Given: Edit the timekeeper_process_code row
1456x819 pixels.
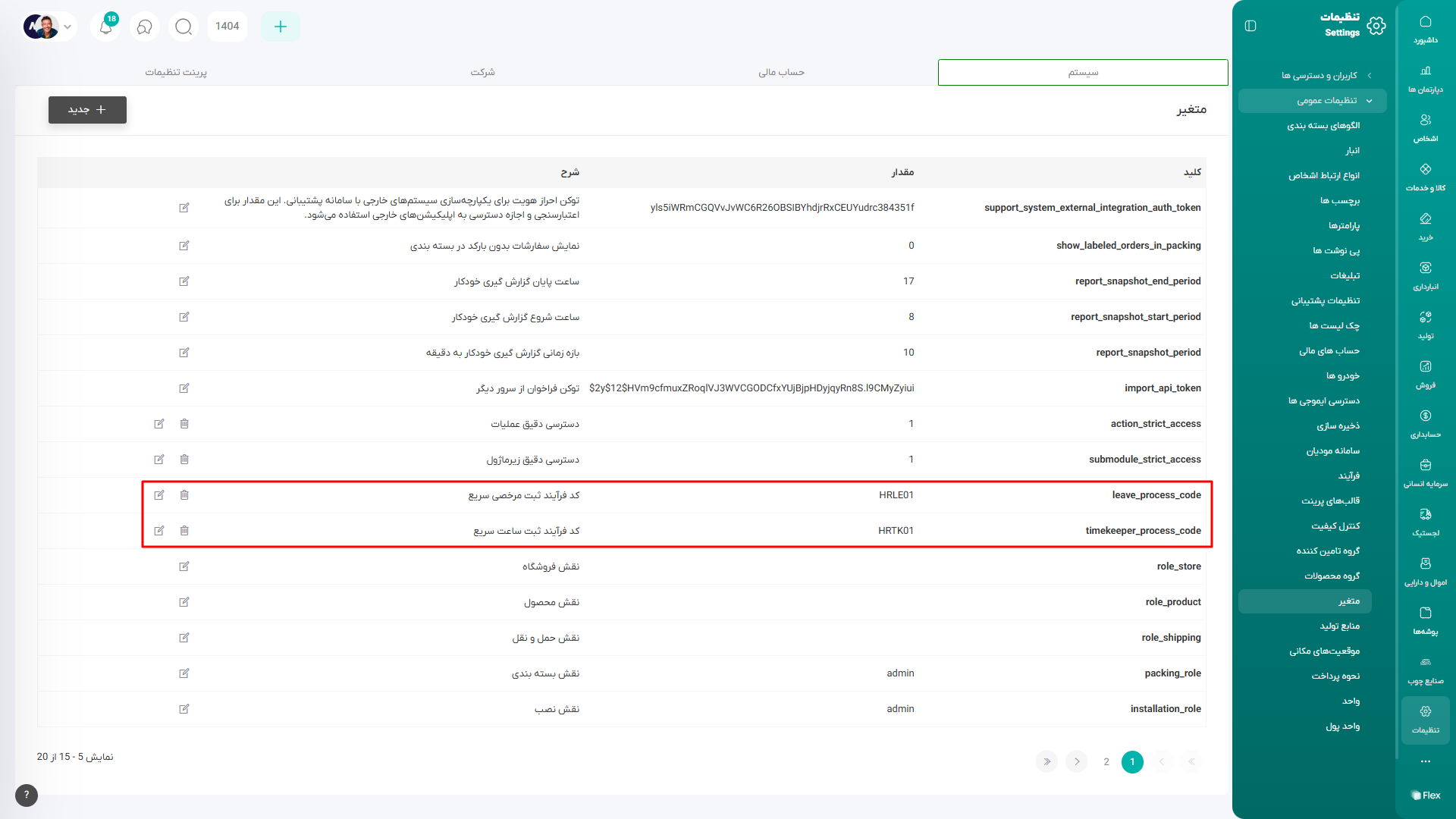Looking at the screenshot, I should click(x=159, y=531).
